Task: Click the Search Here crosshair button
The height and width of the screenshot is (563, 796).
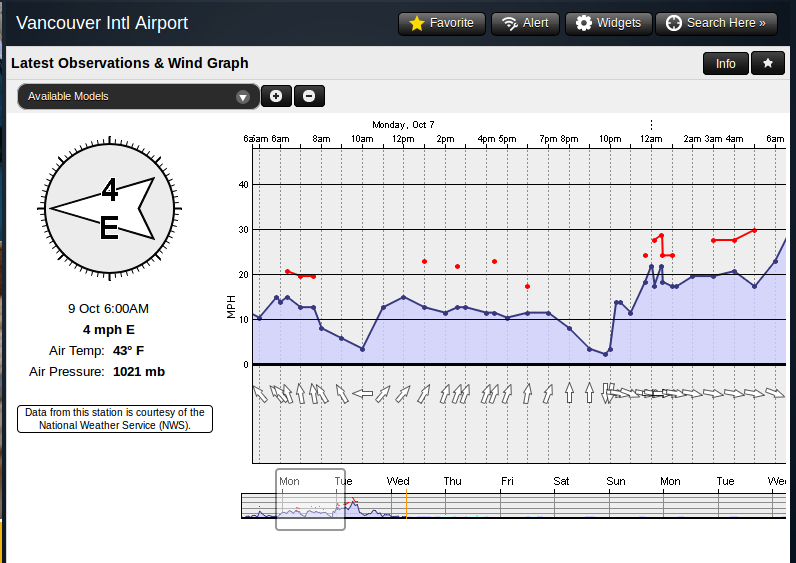Action: click(716, 23)
